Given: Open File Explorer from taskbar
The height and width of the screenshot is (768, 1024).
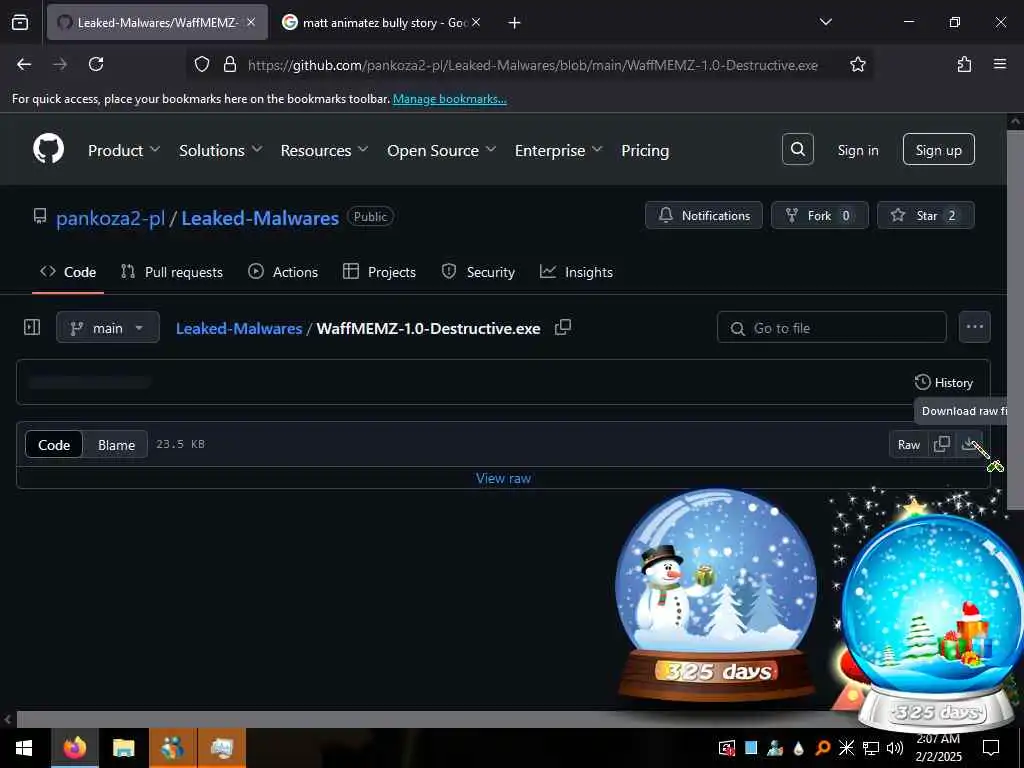Looking at the screenshot, I should coord(123,748).
